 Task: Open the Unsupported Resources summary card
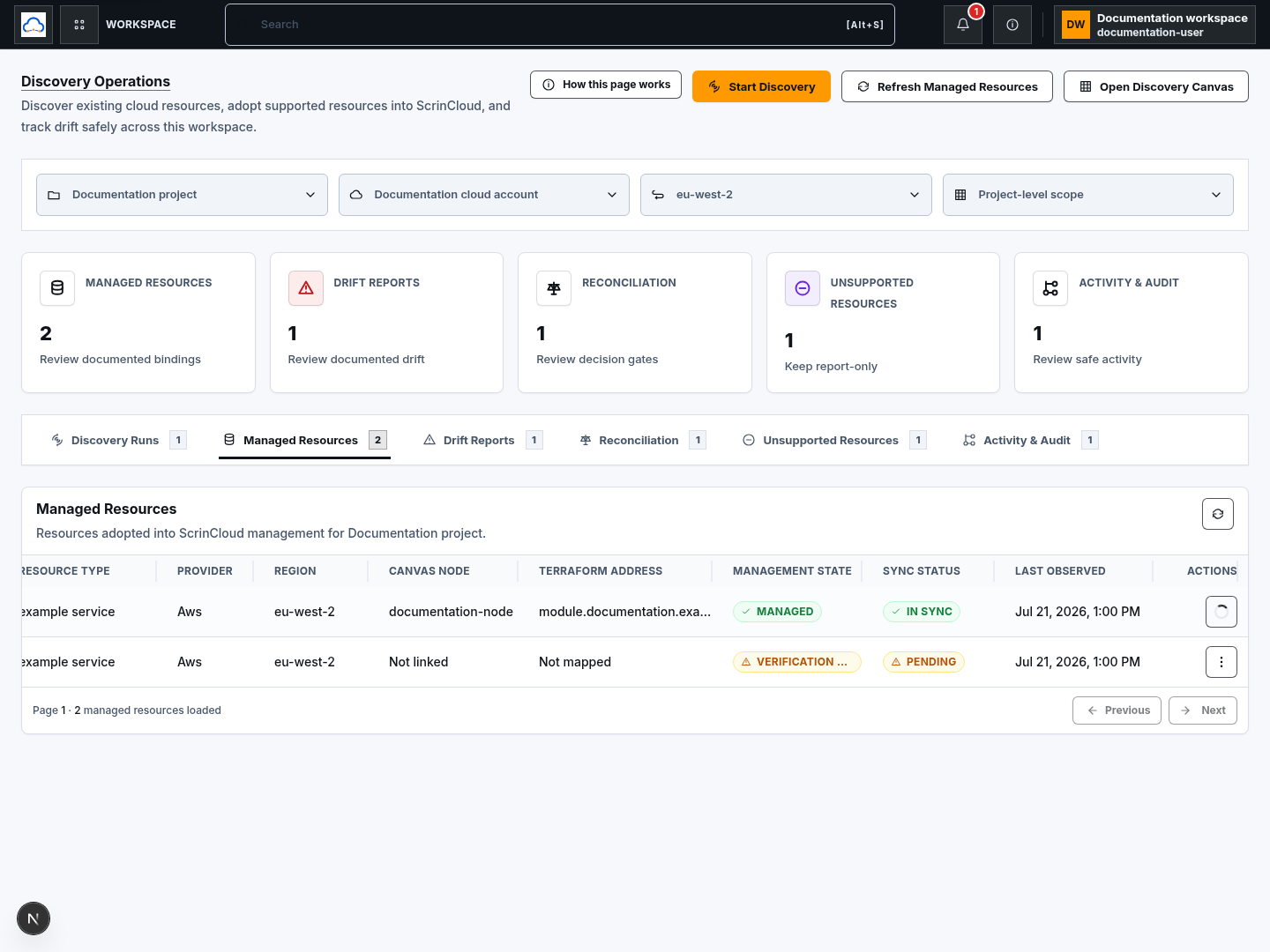883,323
